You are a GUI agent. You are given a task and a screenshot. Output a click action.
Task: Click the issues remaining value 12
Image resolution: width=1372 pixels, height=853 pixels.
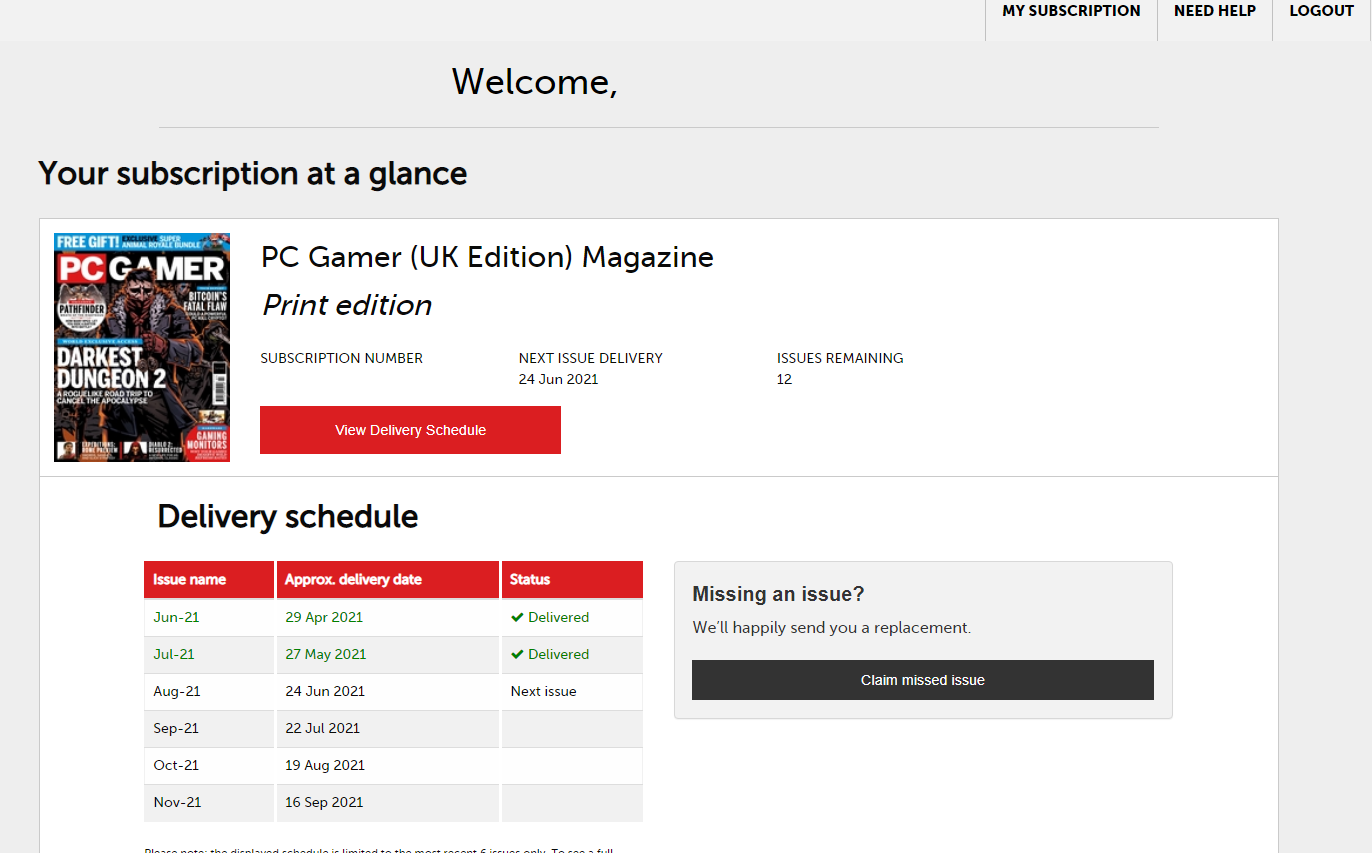[784, 379]
